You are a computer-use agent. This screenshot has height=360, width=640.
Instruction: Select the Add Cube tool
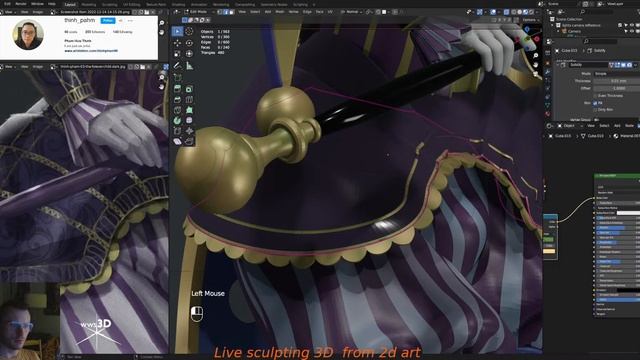tap(177, 77)
